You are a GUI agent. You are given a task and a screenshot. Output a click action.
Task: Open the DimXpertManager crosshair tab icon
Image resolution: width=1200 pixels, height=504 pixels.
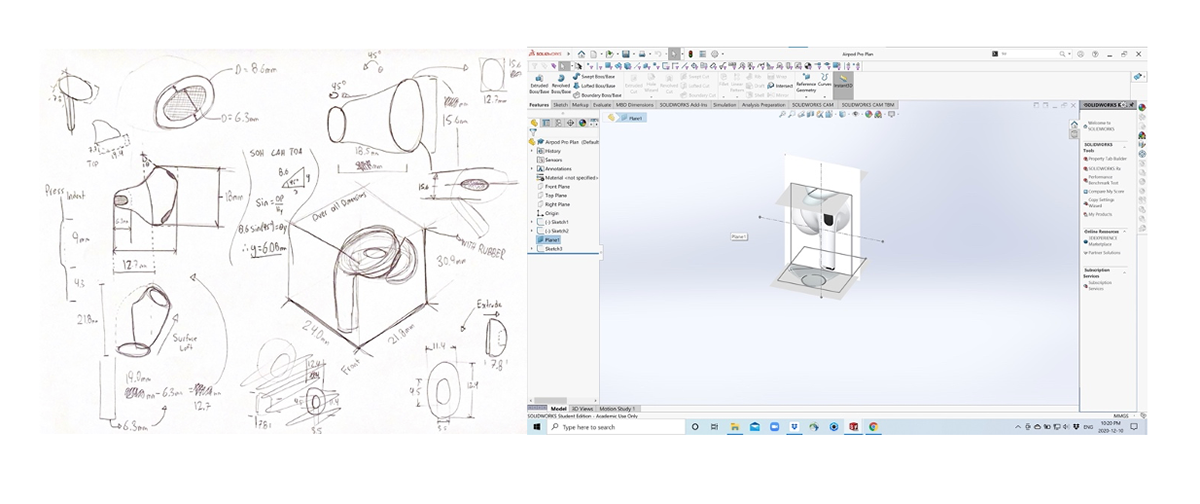click(570, 123)
